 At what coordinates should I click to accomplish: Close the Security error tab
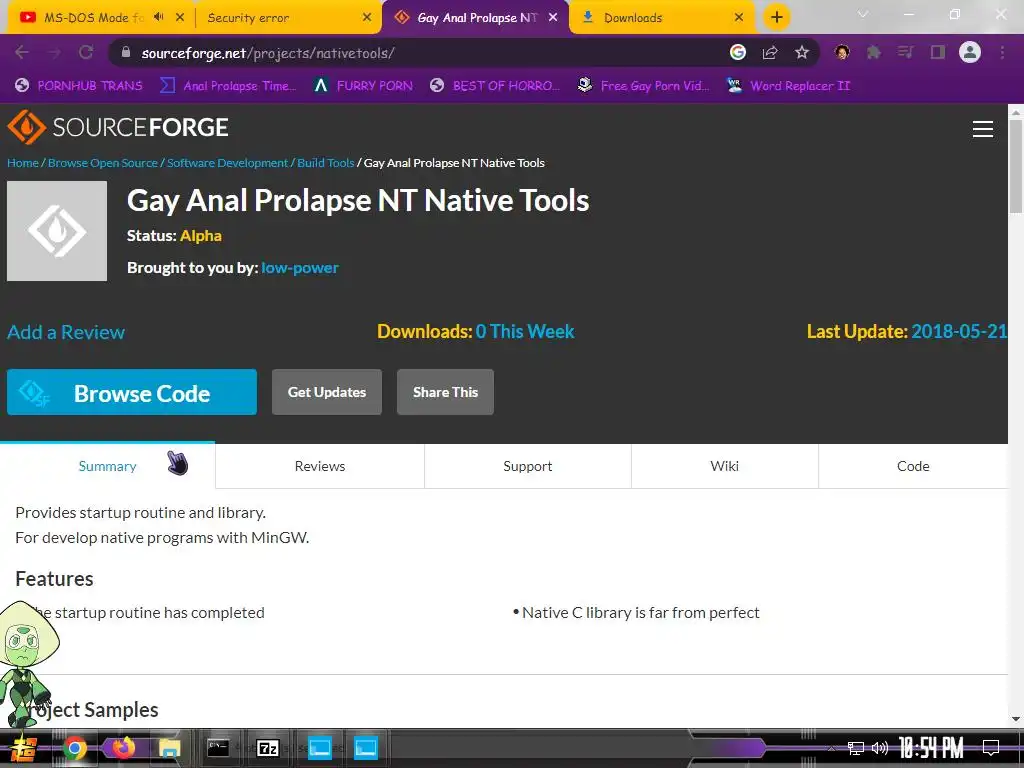(368, 18)
